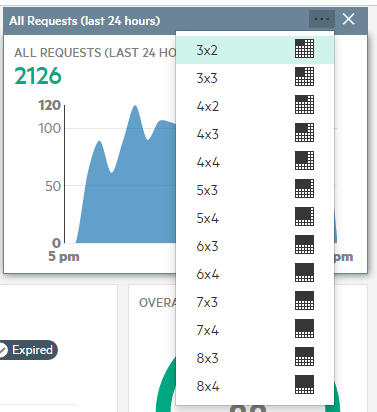Set widget size to 6x3
This screenshot has height=412, width=377.
click(255, 246)
